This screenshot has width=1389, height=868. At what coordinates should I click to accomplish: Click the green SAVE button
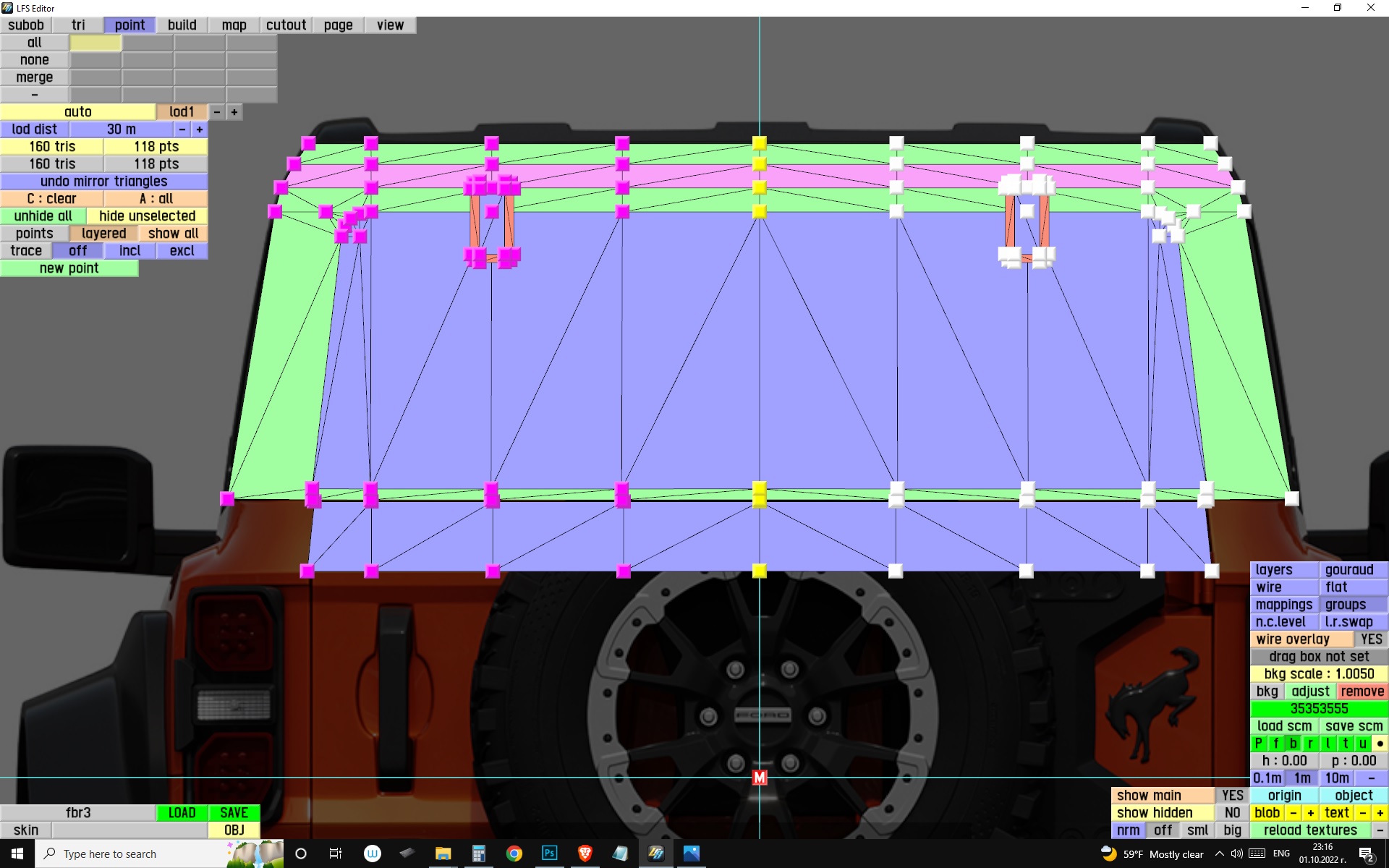(234, 813)
